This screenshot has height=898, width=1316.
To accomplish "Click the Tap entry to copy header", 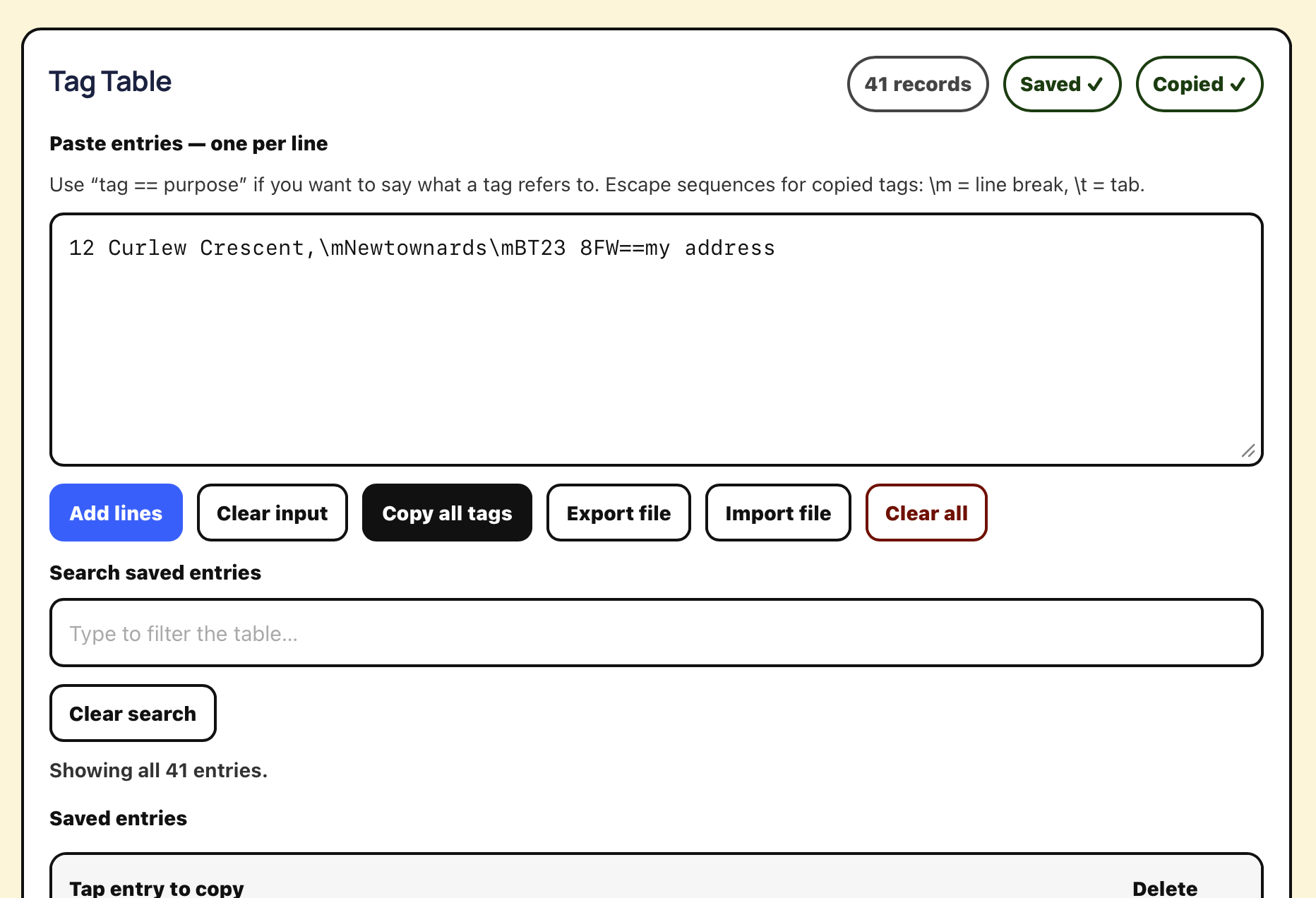I will (156, 888).
